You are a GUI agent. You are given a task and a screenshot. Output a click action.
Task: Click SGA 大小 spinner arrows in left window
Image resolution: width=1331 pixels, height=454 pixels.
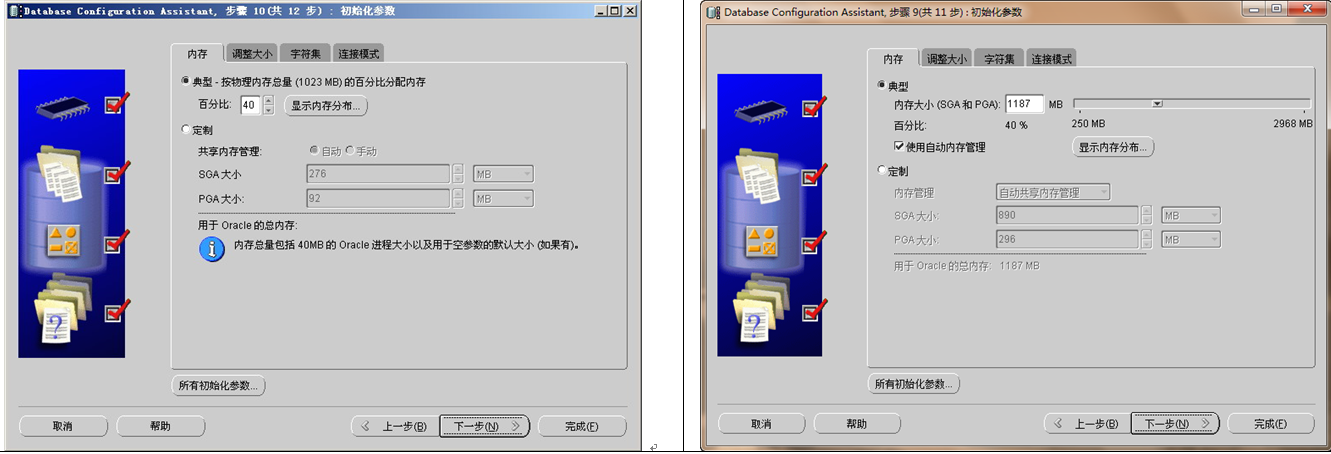(458, 173)
